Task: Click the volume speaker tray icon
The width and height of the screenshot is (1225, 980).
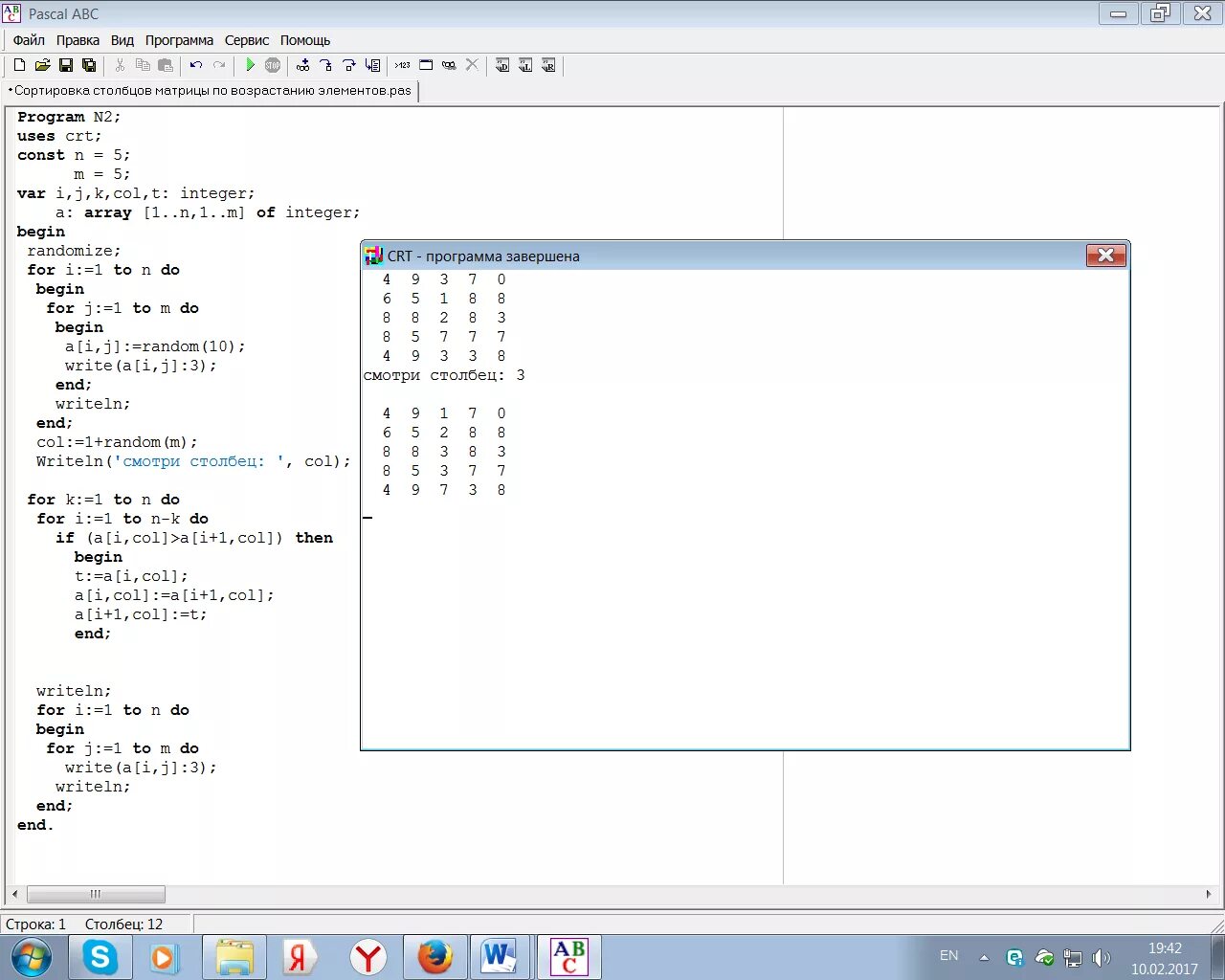Action: (1102, 957)
